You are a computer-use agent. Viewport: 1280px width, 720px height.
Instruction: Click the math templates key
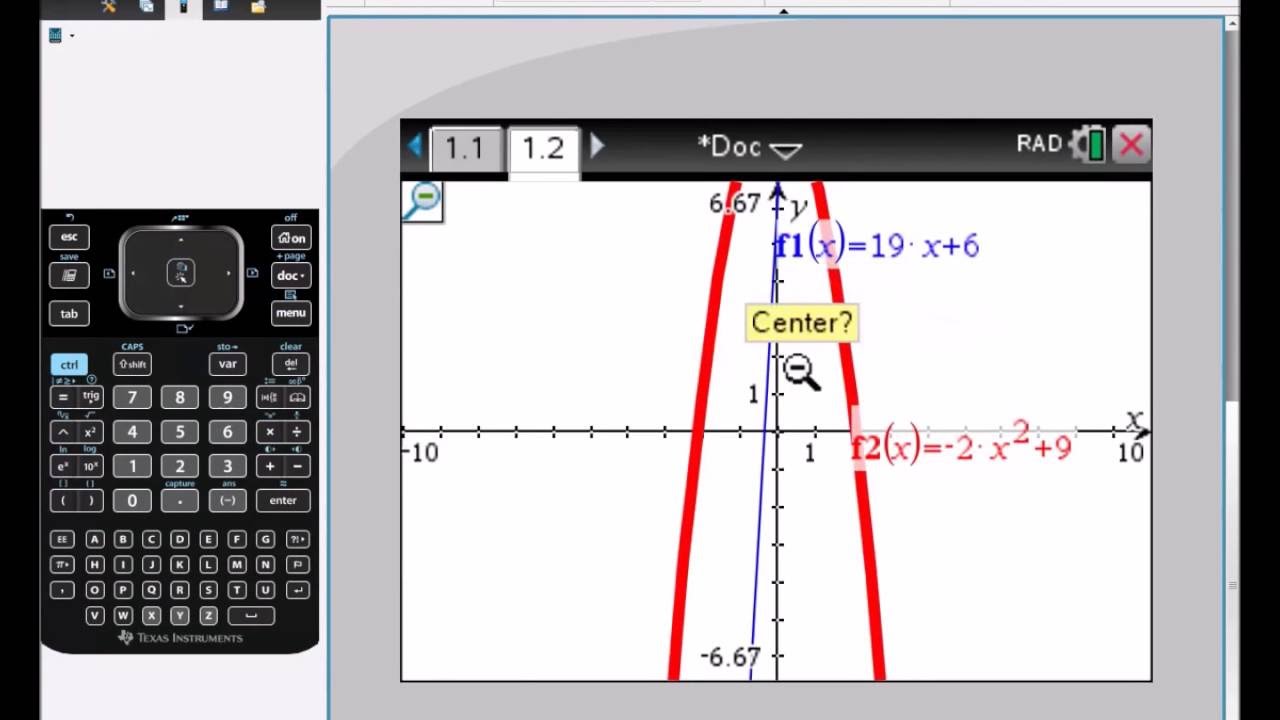[x=269, y=398]
